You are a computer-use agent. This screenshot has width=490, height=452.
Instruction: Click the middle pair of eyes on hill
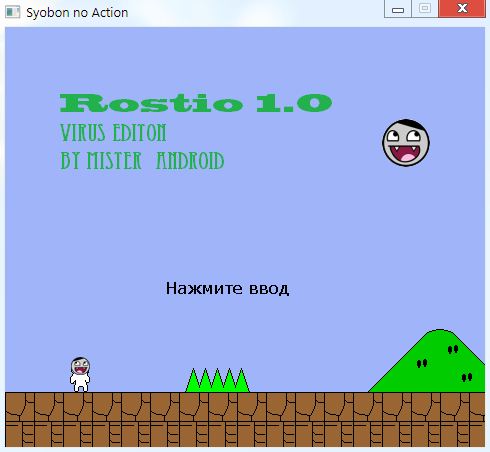422,363
